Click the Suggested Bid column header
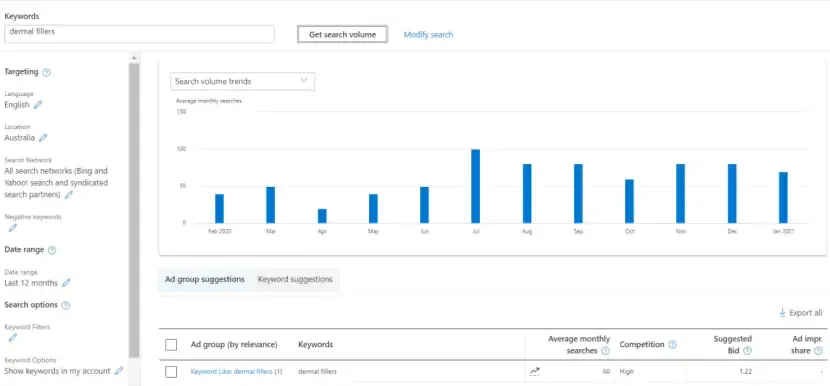The width and height of the screenshot is (830, 386). tap(733, 344)
